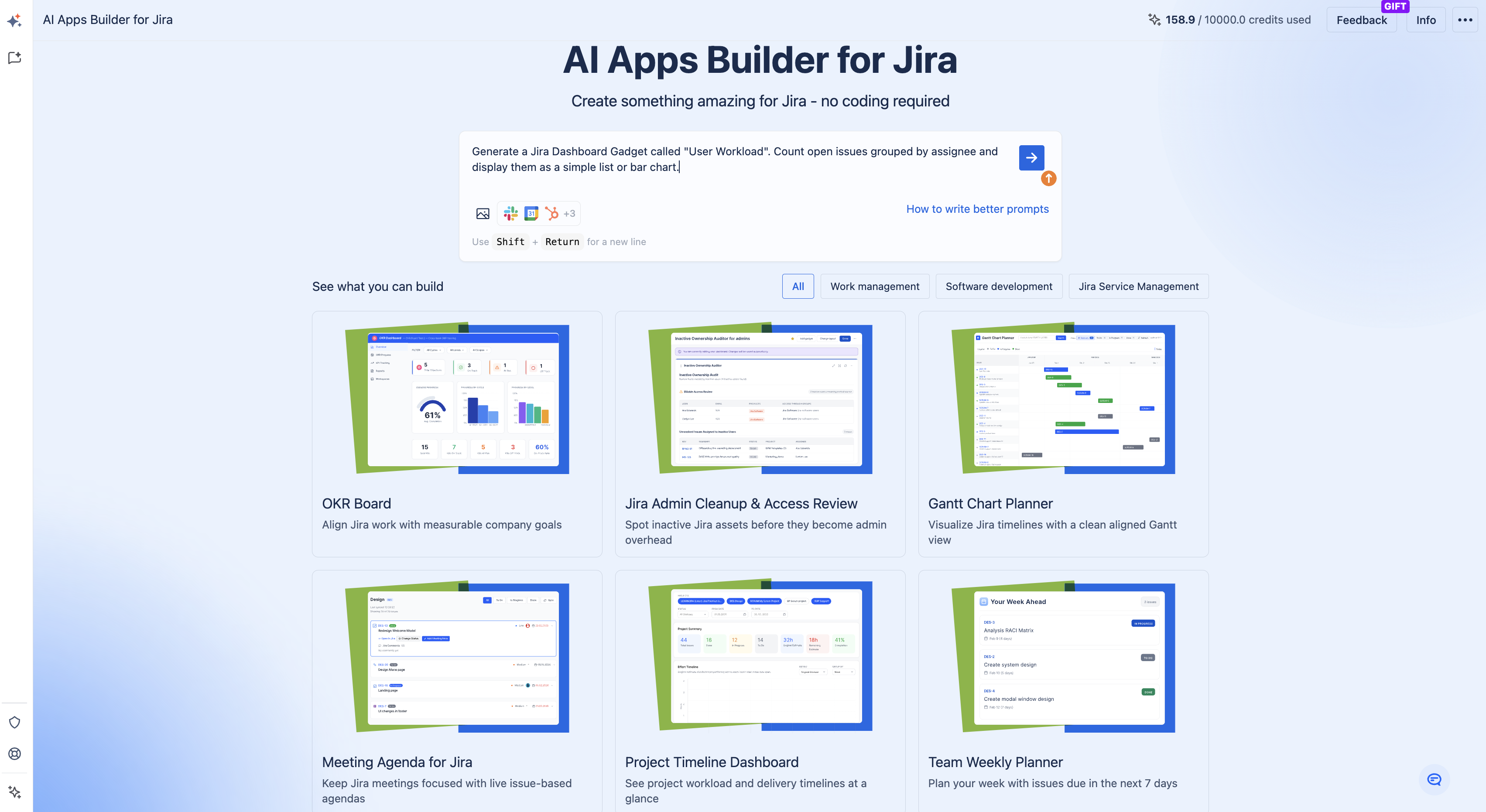1486x812 pixels.
Task: Open the OKR Board template thumbnail
Action: point(457,399)
